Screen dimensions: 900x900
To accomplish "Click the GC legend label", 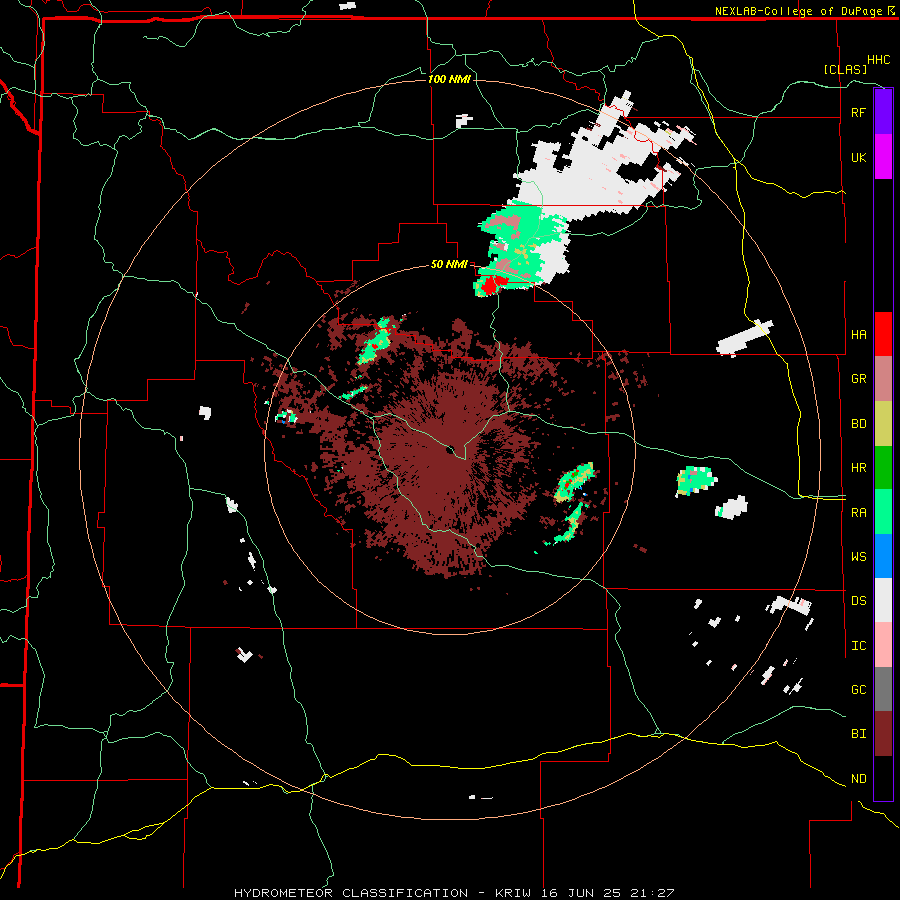I will point(858,690).
